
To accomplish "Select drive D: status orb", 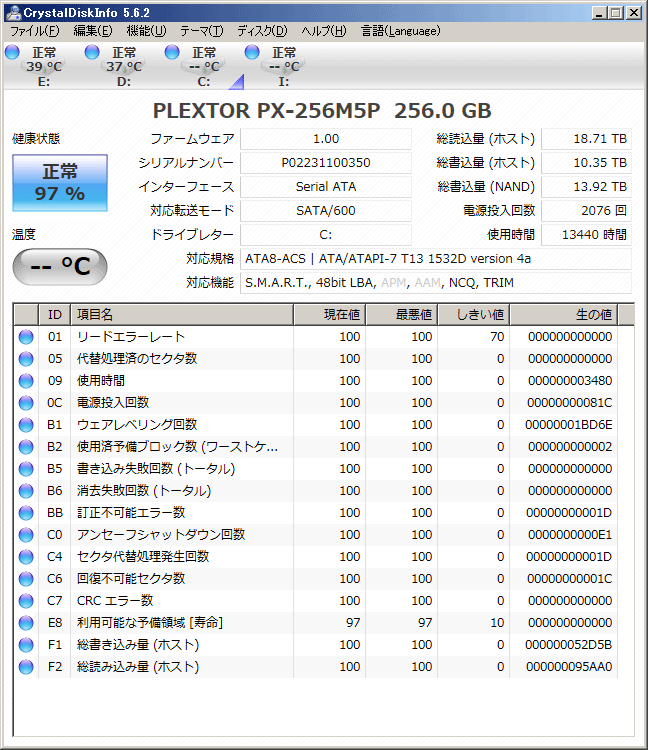I will point(92,52).
